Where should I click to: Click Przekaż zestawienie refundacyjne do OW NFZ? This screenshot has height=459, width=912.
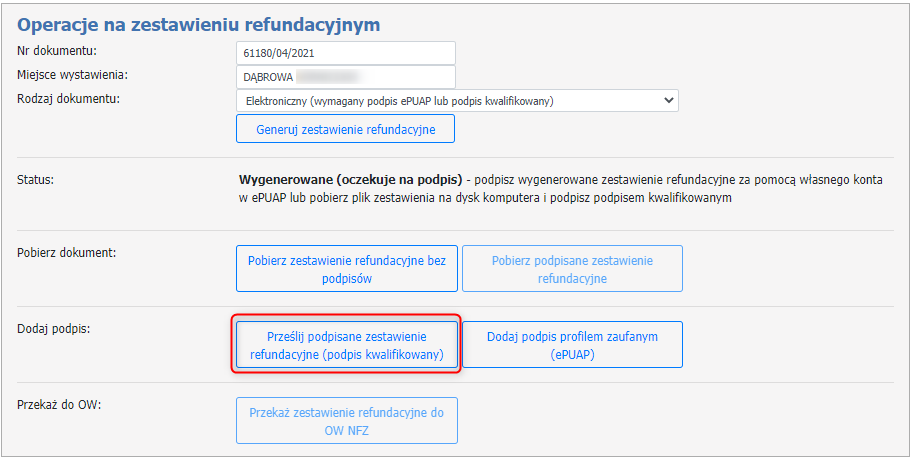click(x=347, y=420)
